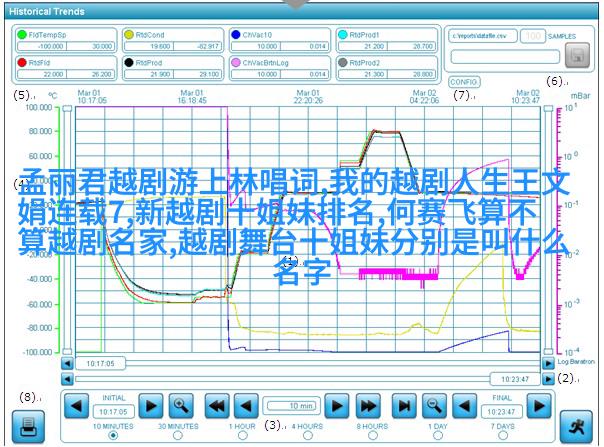Image resolution: width=604 pixels, height=447 pixels.
Task: Move FINAL time forward with right arrow
Action: tap(539, 406)
